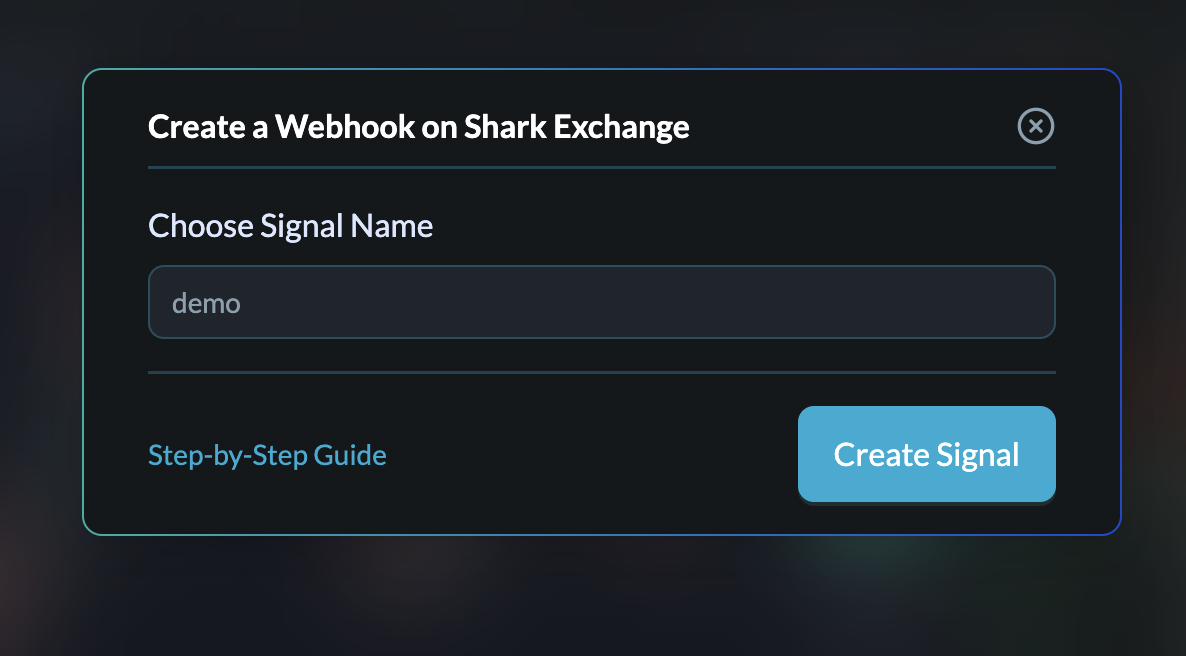The width and height of the screenshot is (1186, 656).
Task: Select the signal name text box
Action: [601, 302]
